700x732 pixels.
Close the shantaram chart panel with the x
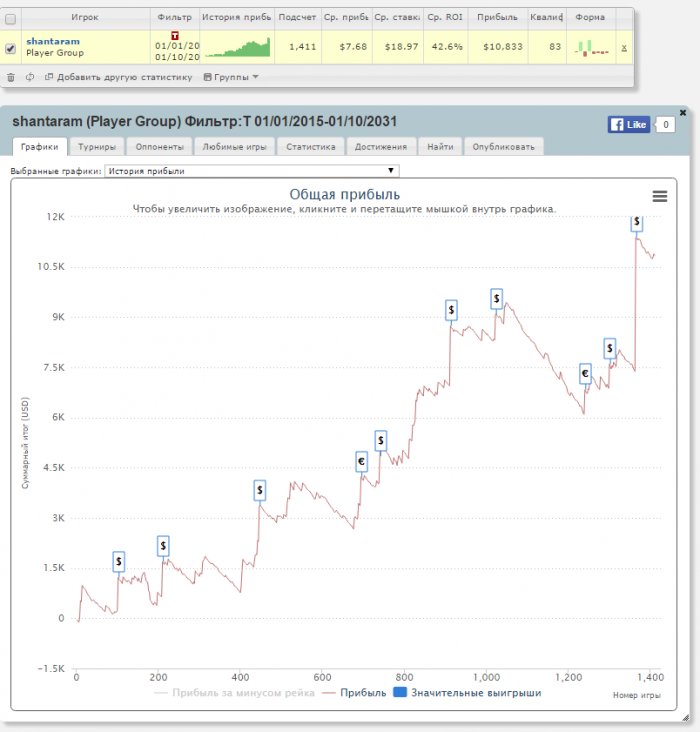[x=683, y=113]
